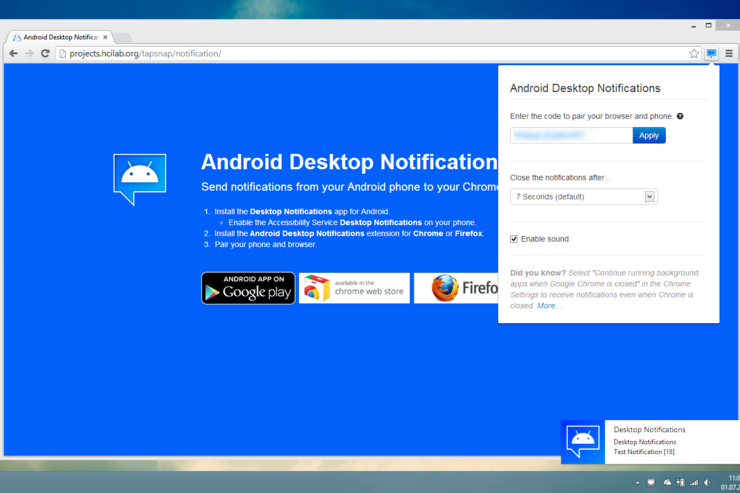Click the help question mark icon
740x493 pixels.
[x=680, y=116]
